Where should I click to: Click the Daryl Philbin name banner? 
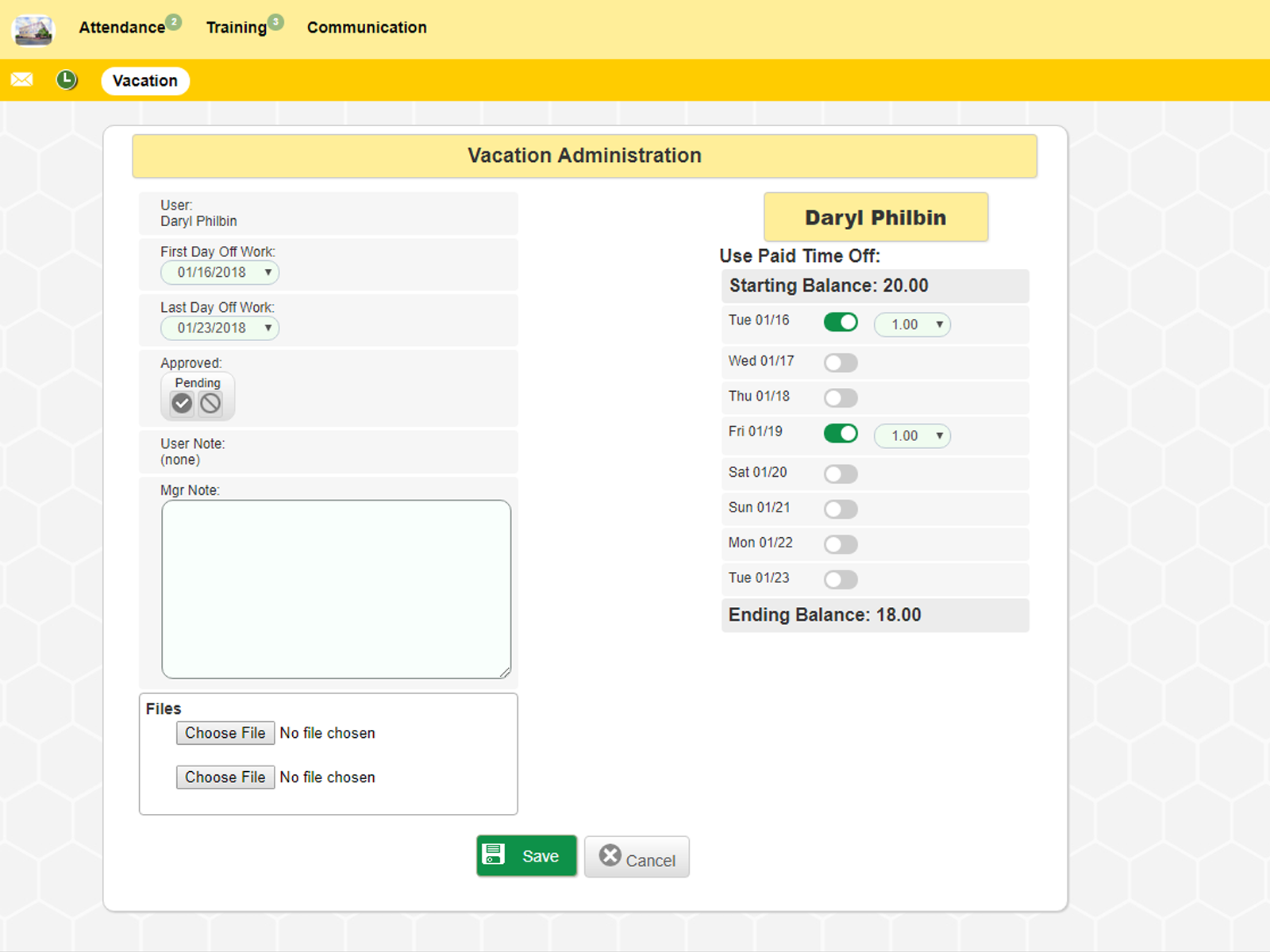click(876, 217)
